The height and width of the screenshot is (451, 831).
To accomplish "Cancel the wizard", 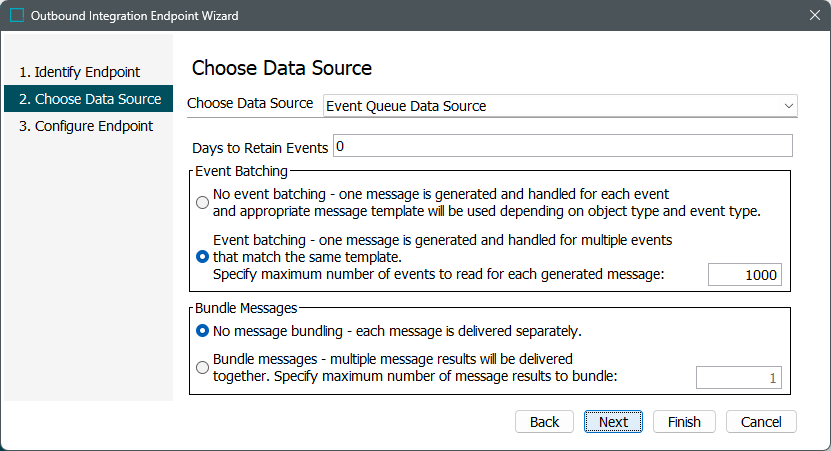I will [761, 421].
